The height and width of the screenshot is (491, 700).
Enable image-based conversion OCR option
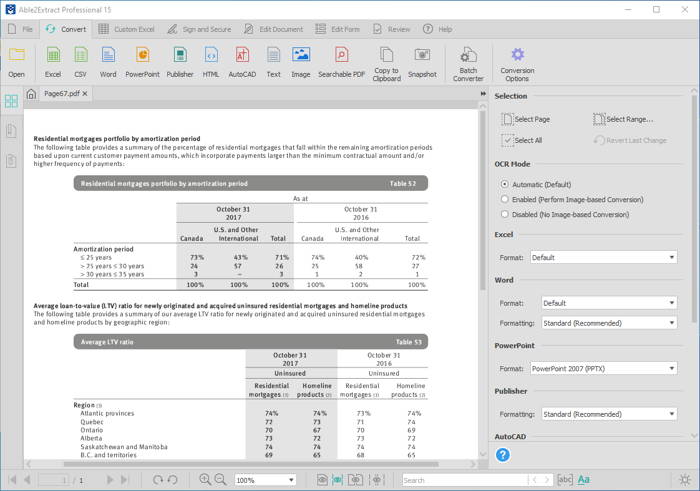[504, 199]
